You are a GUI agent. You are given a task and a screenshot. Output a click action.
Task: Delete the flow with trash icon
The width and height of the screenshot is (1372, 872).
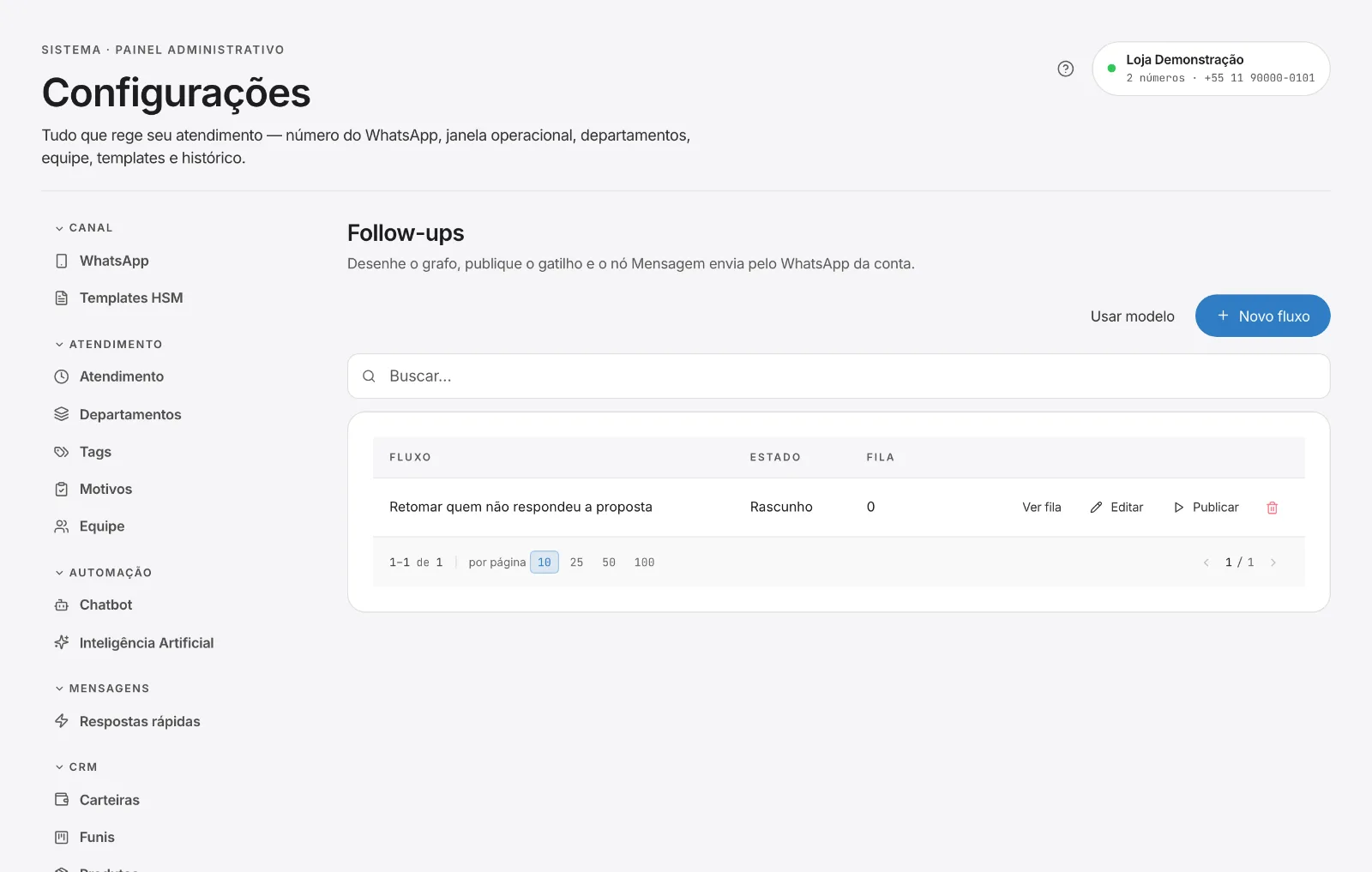(1272, 508)
